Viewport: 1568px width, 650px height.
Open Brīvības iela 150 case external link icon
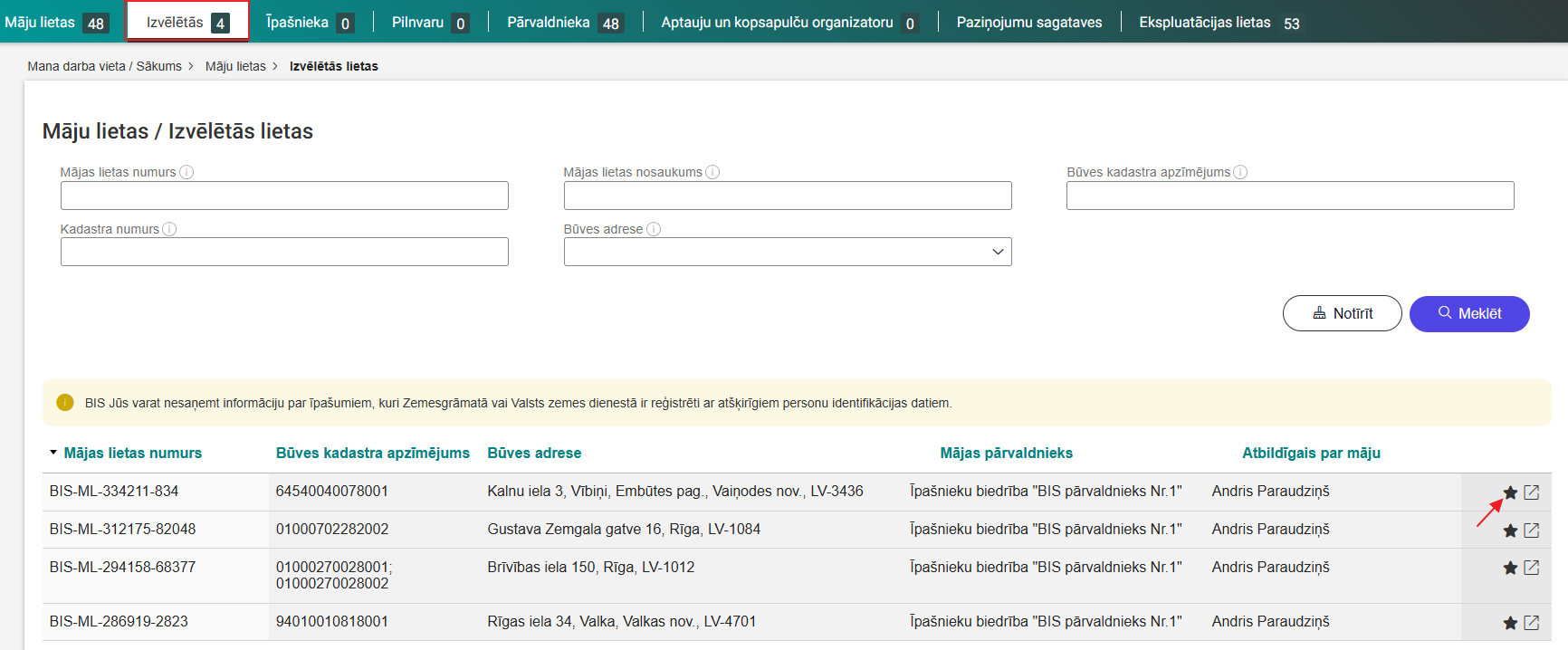point(1532,568)
